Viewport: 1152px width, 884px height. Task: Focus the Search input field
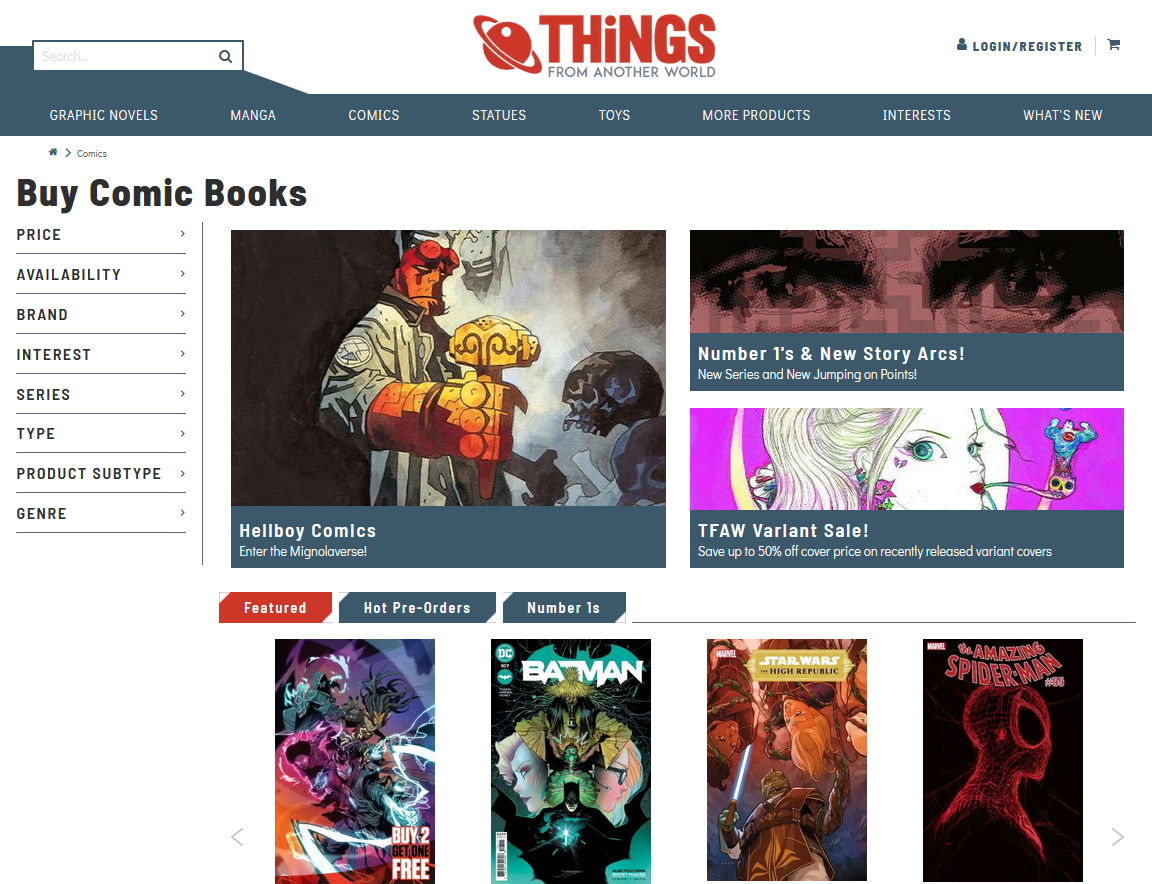[x=125, y=57]
